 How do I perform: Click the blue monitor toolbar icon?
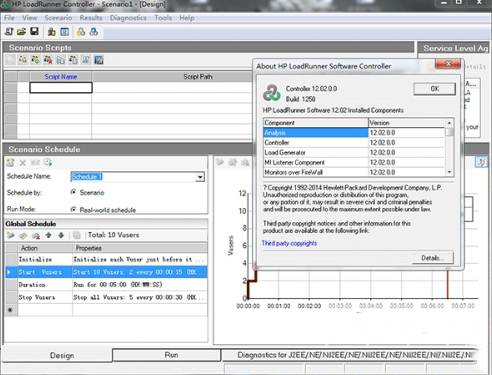pyautogui.click(x=65, y=32)
